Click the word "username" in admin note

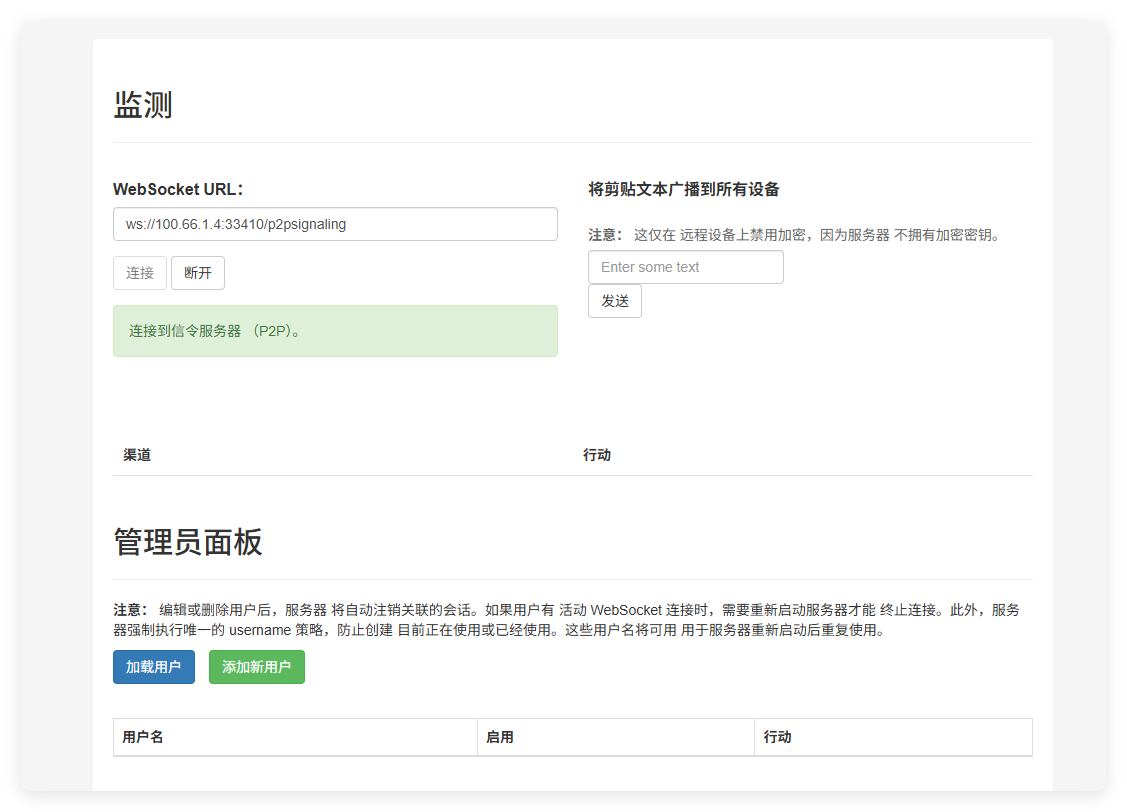(x=261, y=631)
